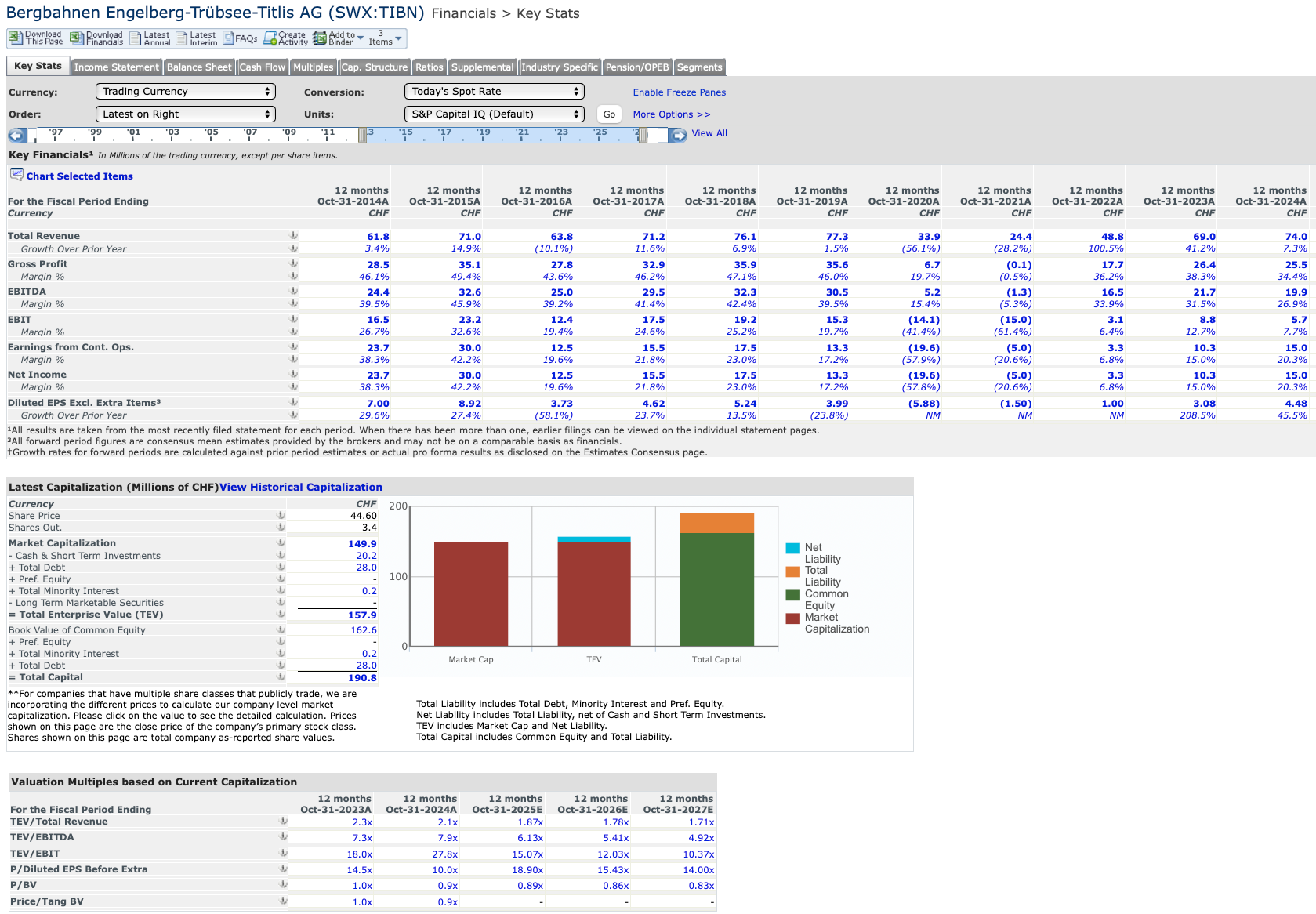The height and width of the screenshot is (914, 1316).
Task: Open the Latest Annual report icon
Action: (136, 38)
